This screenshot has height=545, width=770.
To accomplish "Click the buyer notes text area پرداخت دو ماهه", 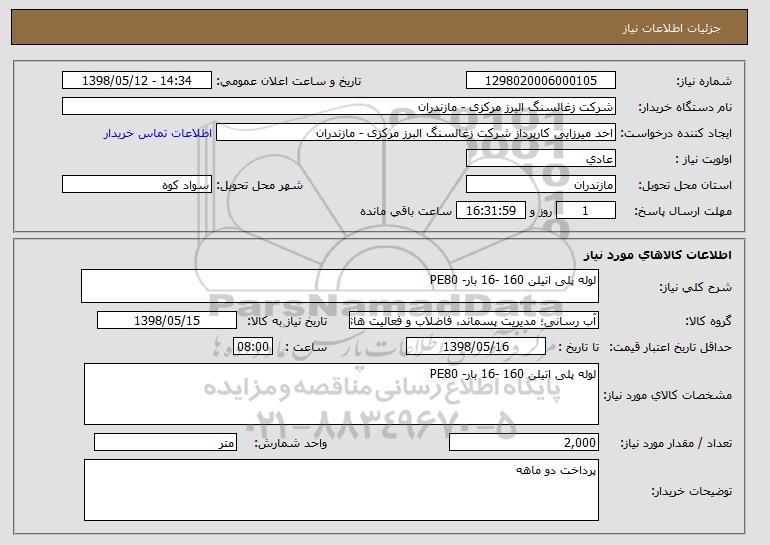I will coord(341,490).
